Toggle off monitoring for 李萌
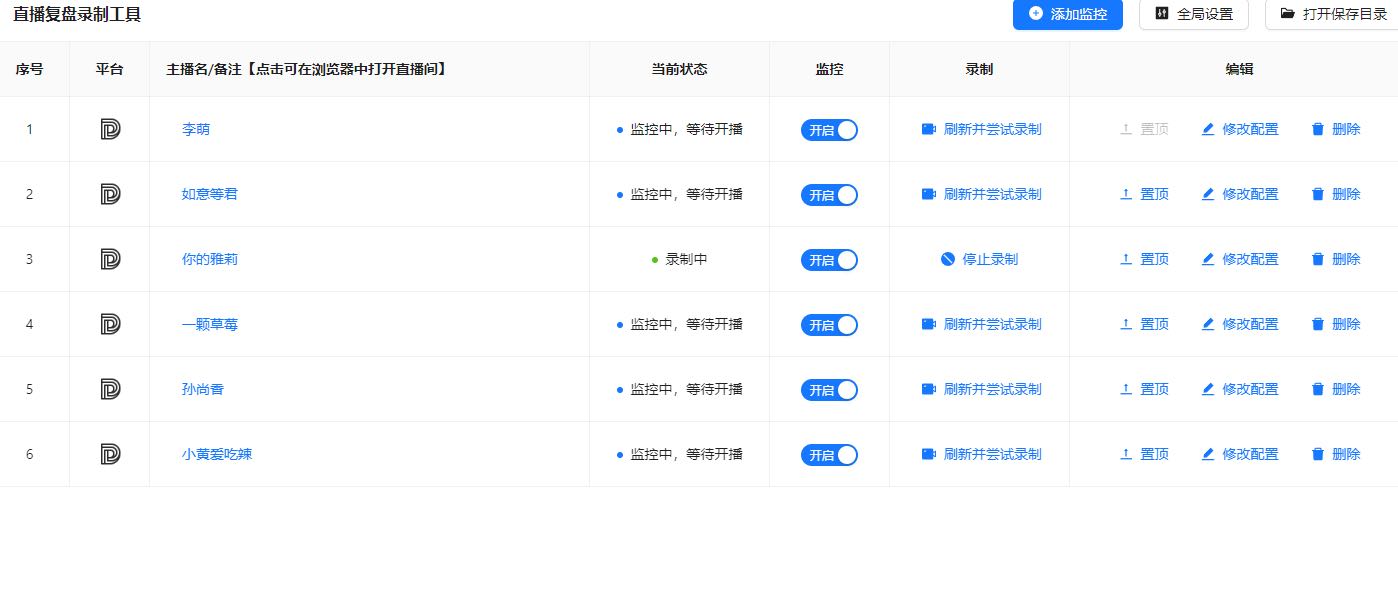1398x593 pixels. [x=829, y=130]
